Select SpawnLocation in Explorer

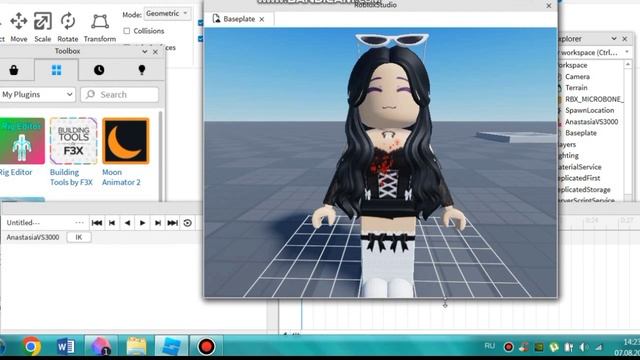click(589, 110)
